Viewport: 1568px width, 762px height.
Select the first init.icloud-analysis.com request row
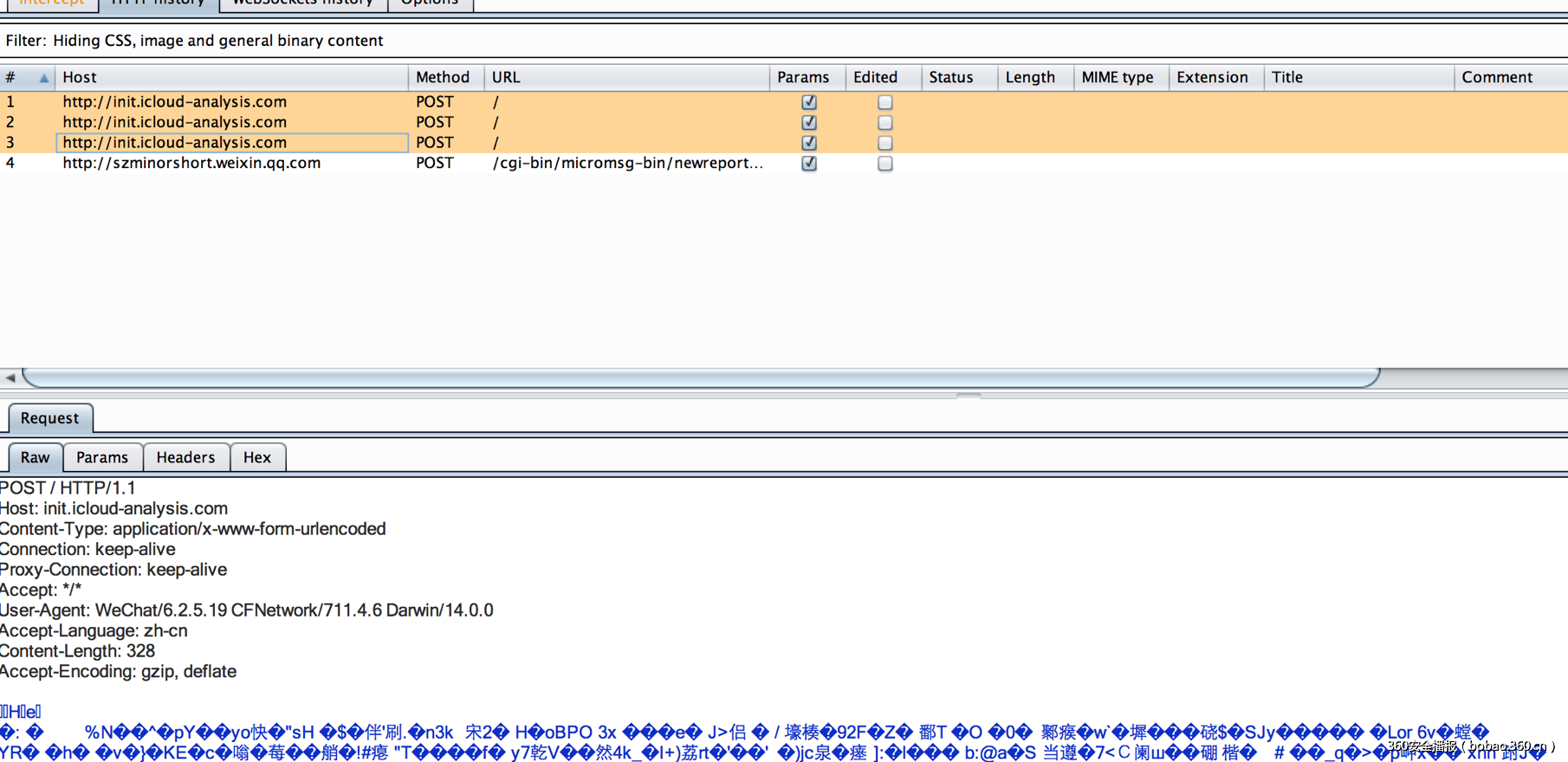click(x=175, y=101)
